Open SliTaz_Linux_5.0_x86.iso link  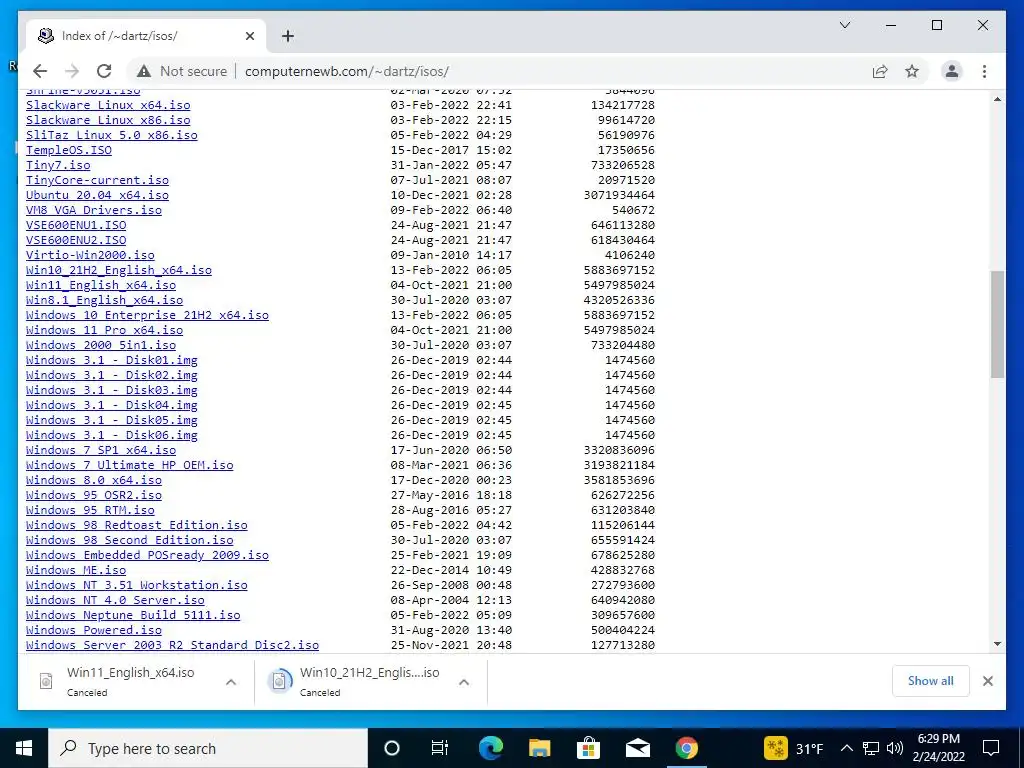click(x=112, y=135)
